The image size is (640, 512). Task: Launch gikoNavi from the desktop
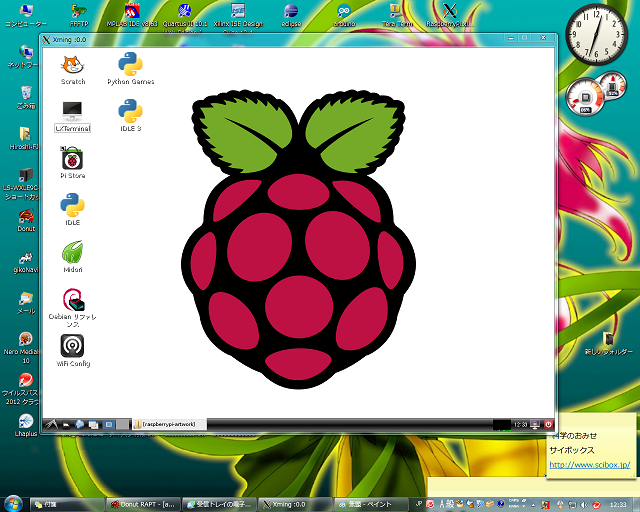[25, 261]
